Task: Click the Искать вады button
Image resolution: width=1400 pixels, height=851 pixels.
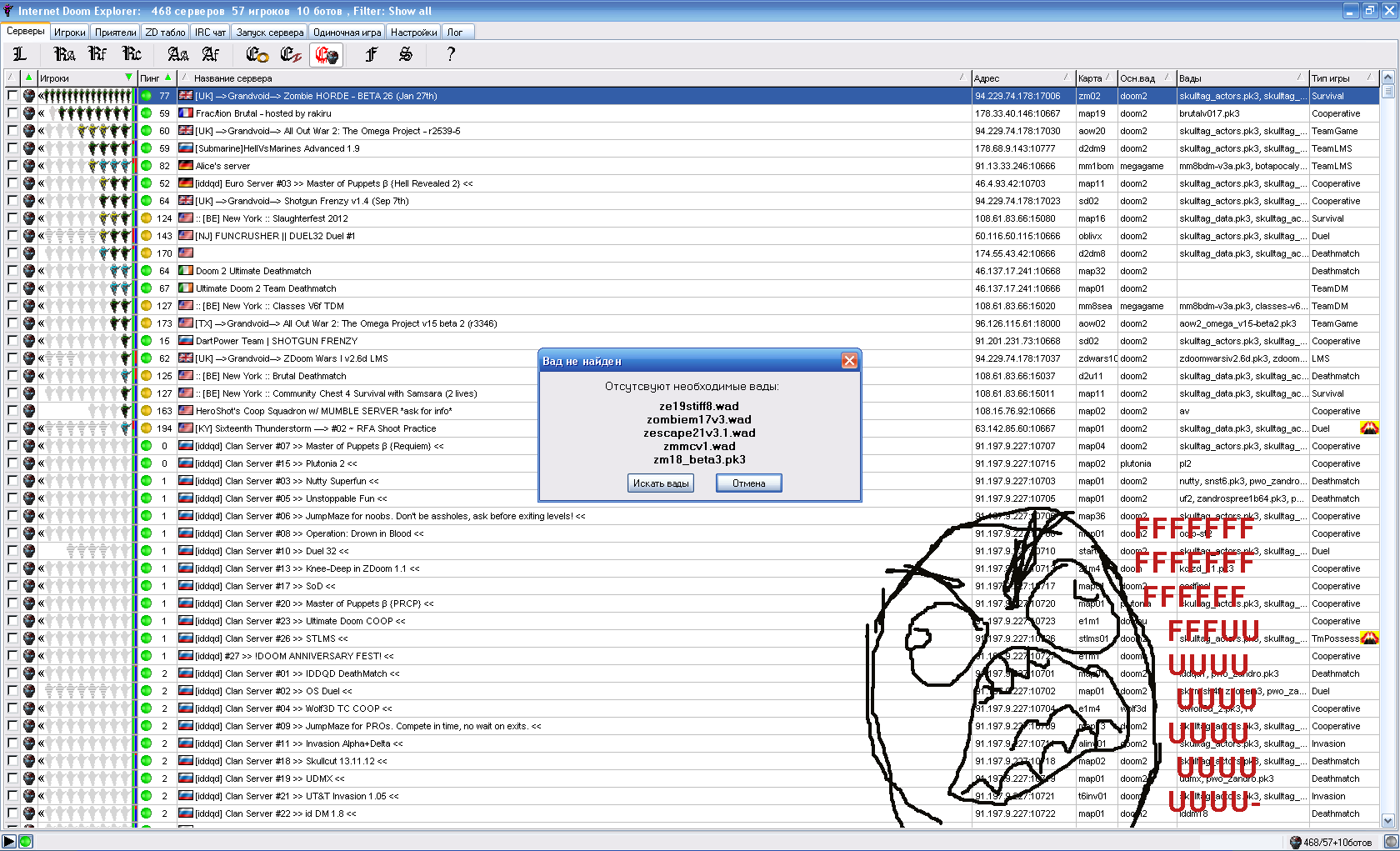Action: [661, 483]
